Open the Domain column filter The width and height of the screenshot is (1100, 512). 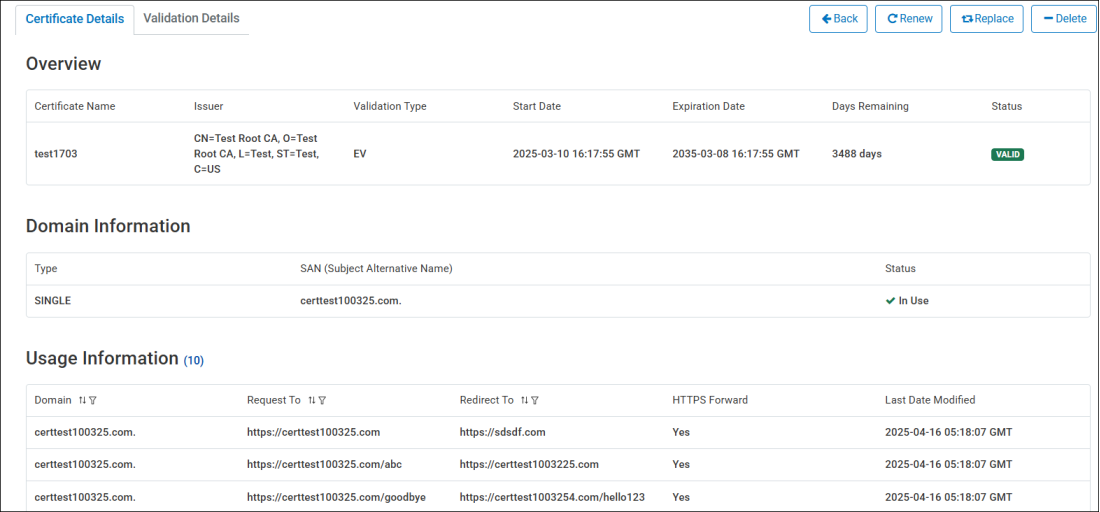(x=93, y=400)
